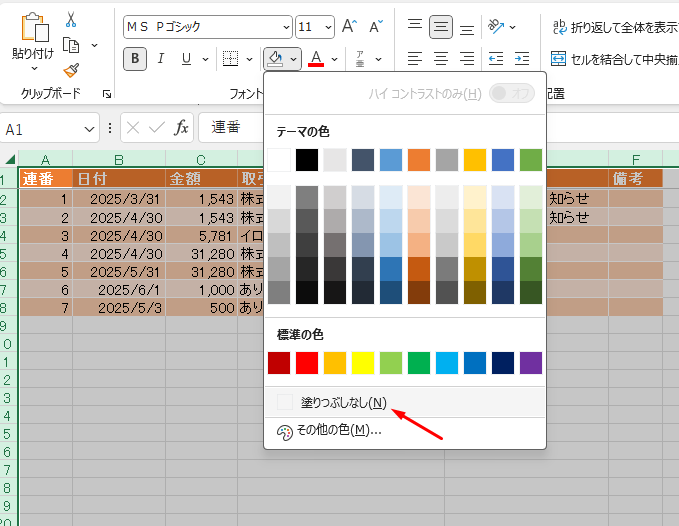Select the Format Painter brush
The image size is (679, 526).
[71, 70]
